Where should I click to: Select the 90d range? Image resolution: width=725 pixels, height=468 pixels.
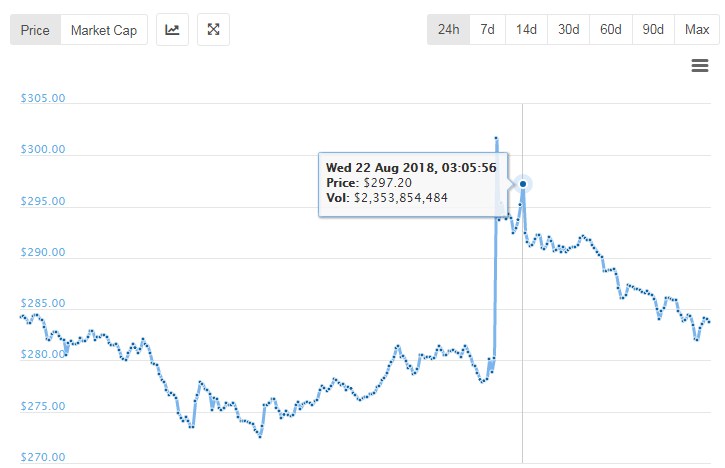[x=653, y=30]
